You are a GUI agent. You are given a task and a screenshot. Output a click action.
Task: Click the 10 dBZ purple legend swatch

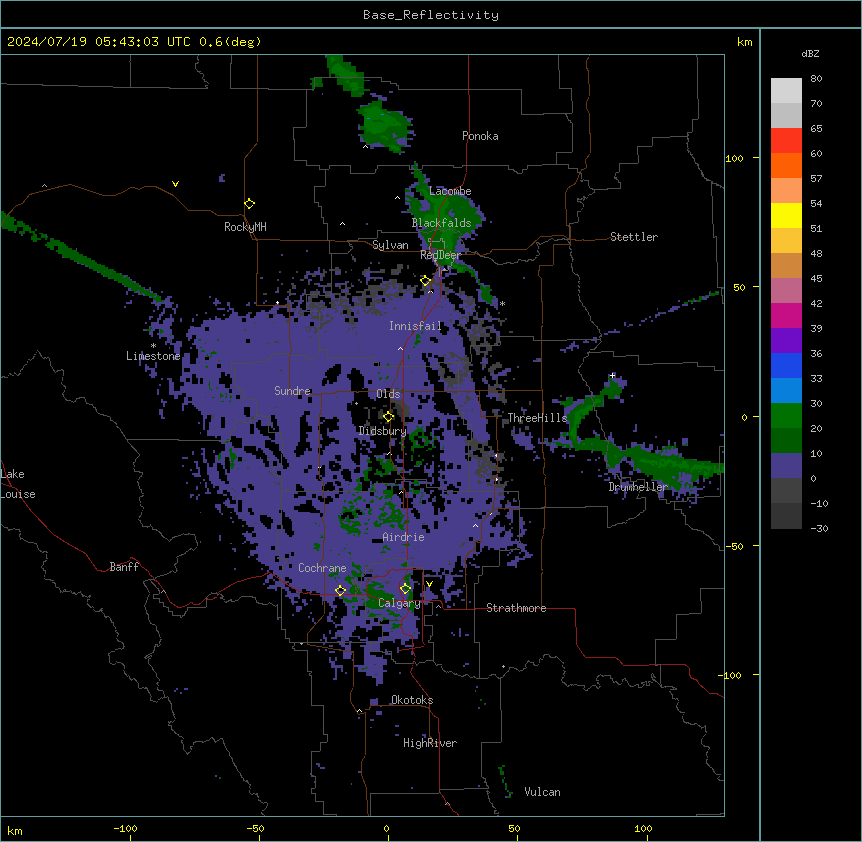[786, 466]
